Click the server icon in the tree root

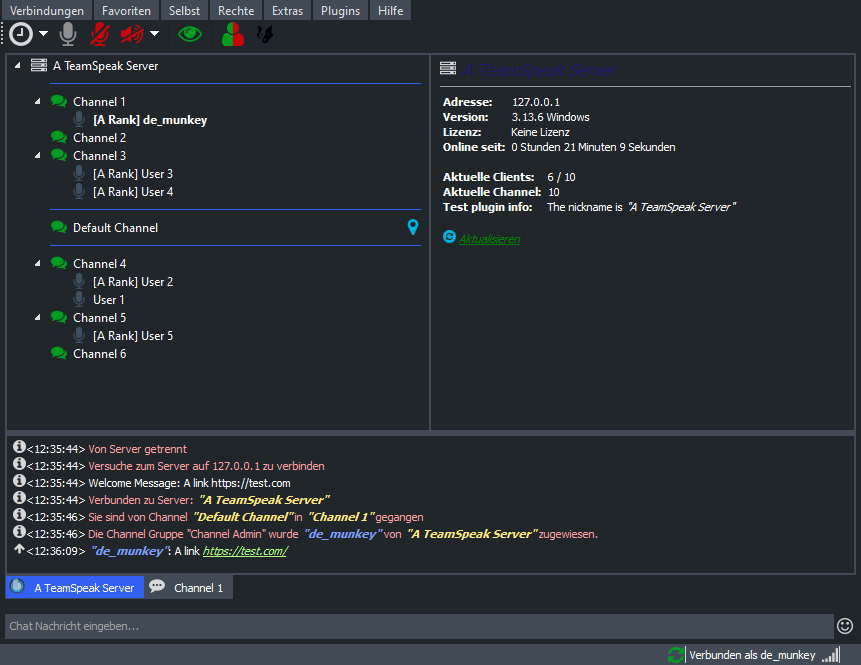[39, 65]
